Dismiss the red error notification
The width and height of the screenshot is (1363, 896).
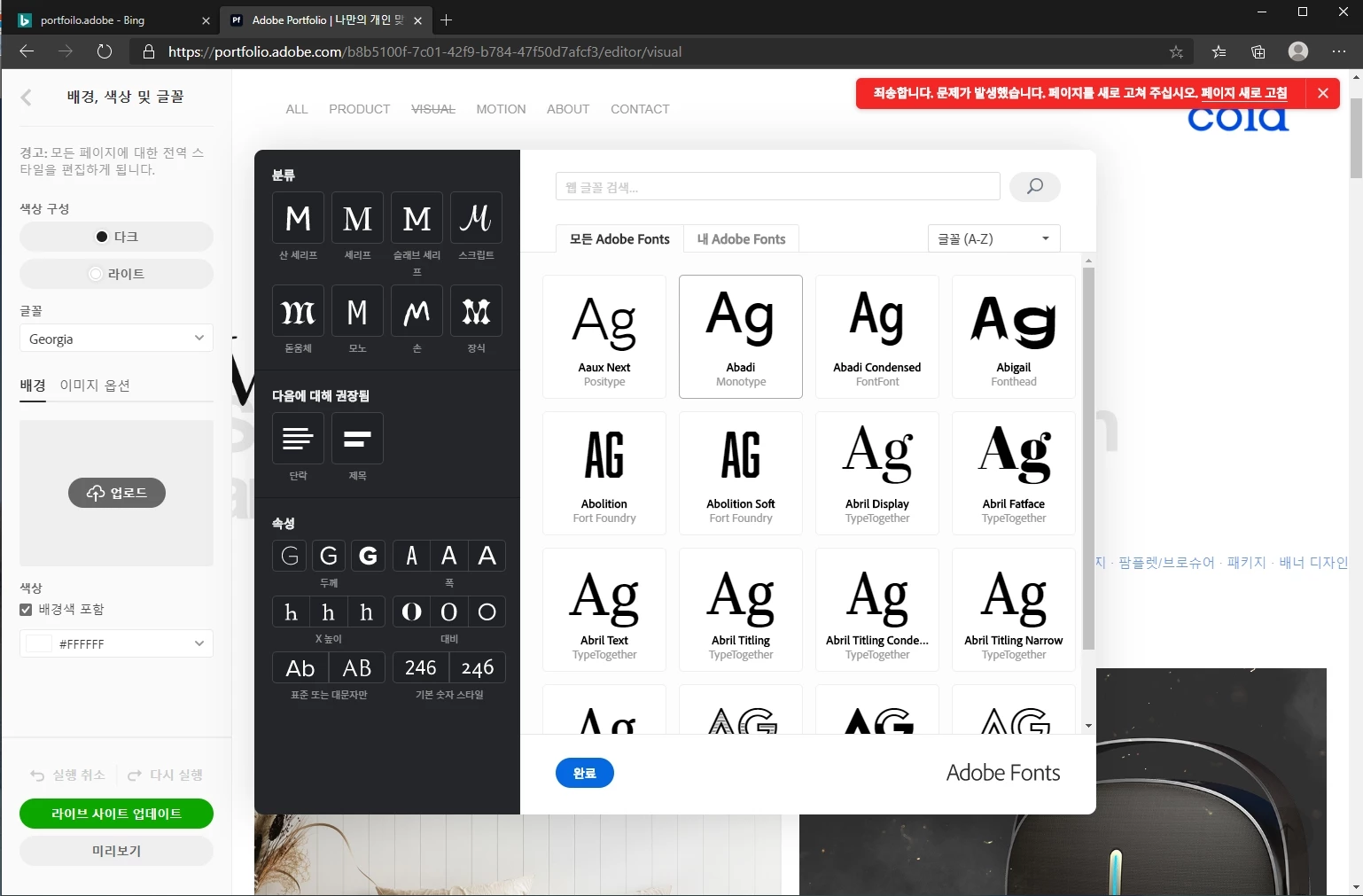coord(1322,93)
